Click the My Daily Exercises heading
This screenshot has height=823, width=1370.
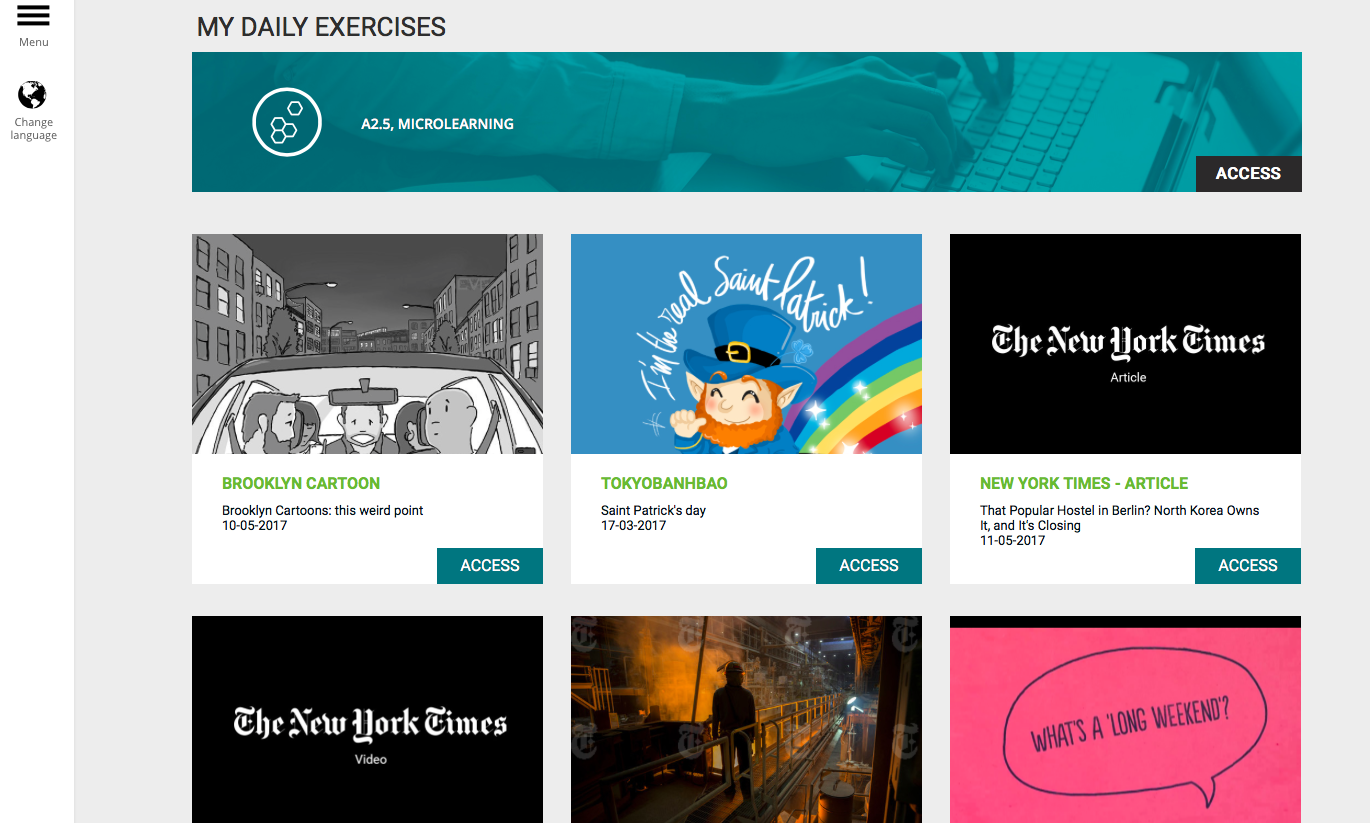click(321, 27)
